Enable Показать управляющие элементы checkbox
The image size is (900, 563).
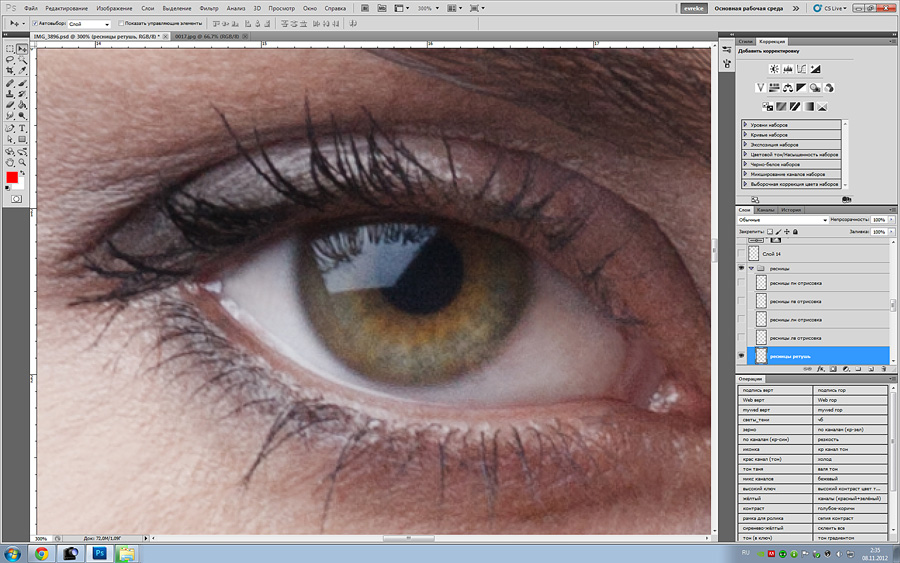121,24
